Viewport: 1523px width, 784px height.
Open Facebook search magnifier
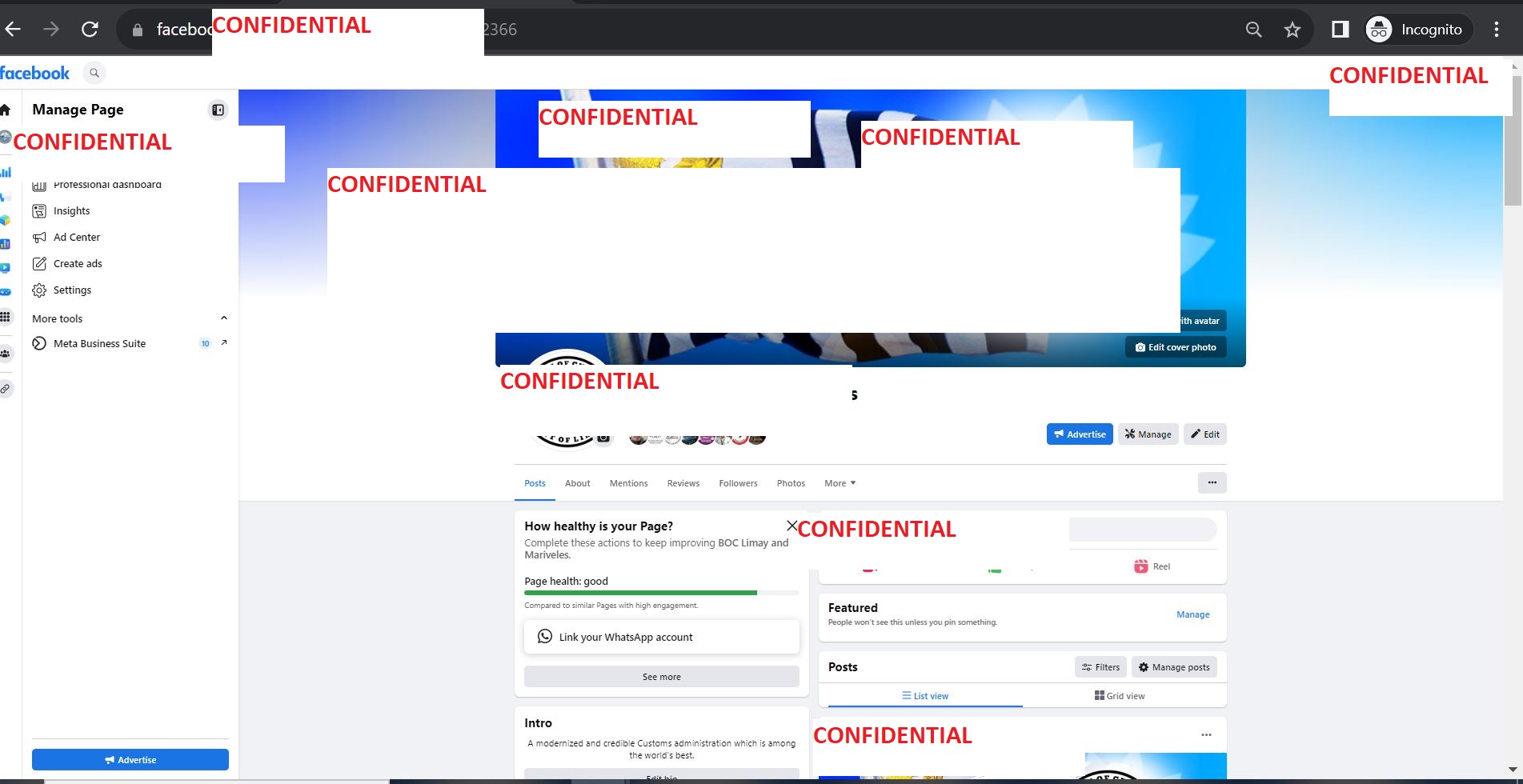pyautogui.click(x=94, y=73)
